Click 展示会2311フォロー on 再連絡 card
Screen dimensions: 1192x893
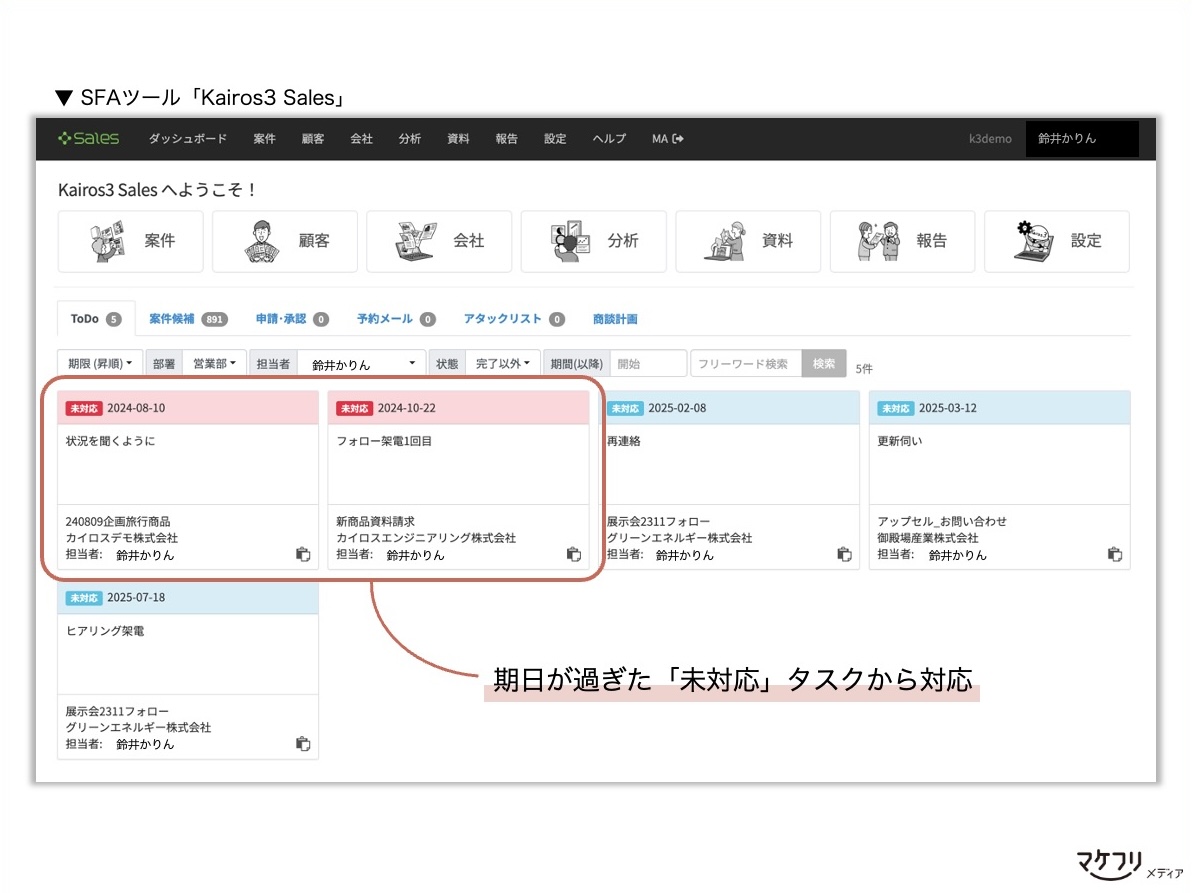click(x=658, y=521)
